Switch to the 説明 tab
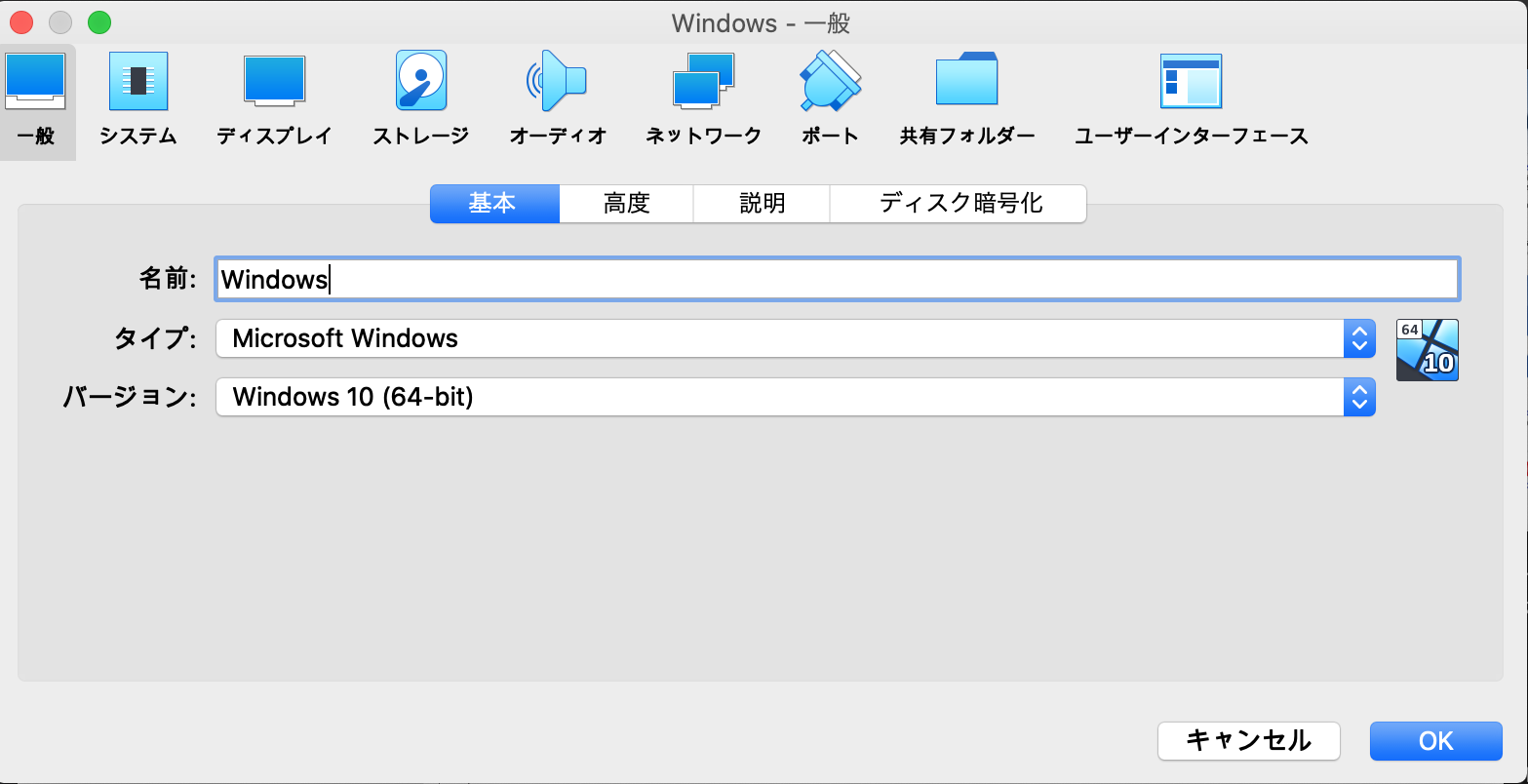Image resolution: width=1528 pixels, height=784 pixels. (x=761, y=204)
